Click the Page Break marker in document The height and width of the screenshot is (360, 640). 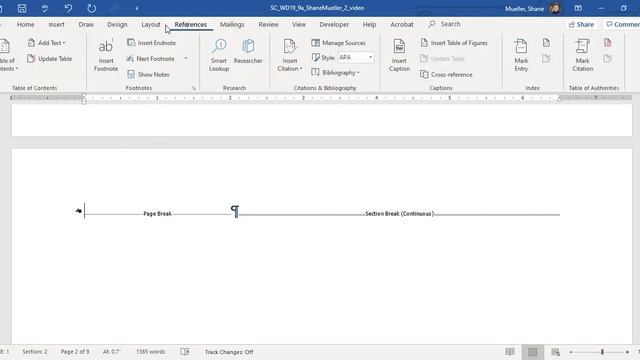[157, 214]
